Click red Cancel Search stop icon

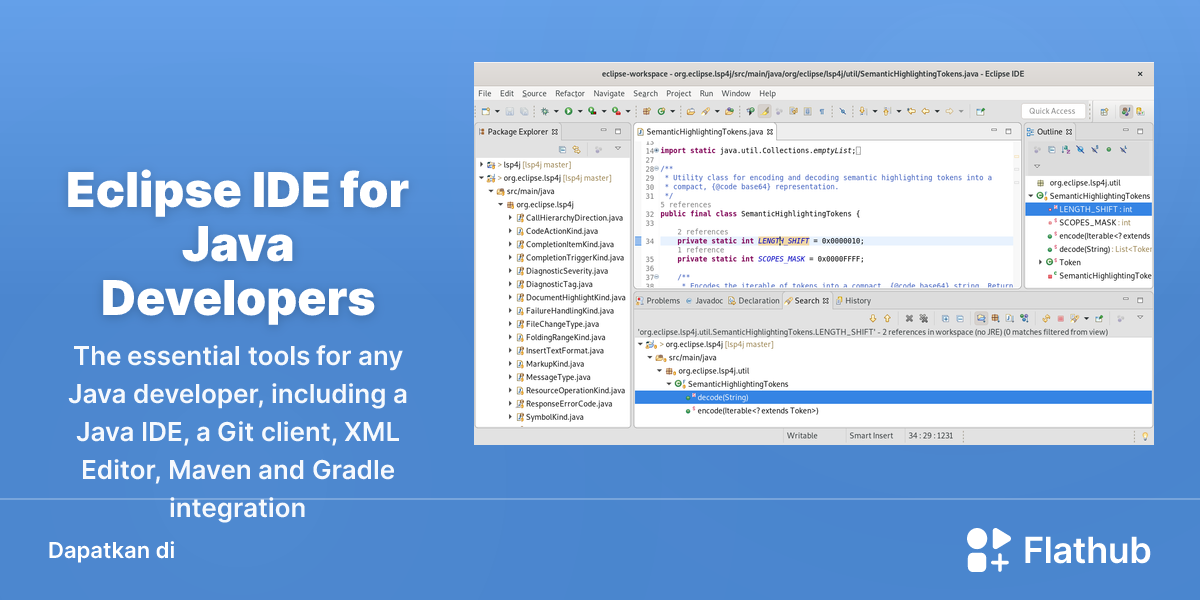(x=1060, y=319)
